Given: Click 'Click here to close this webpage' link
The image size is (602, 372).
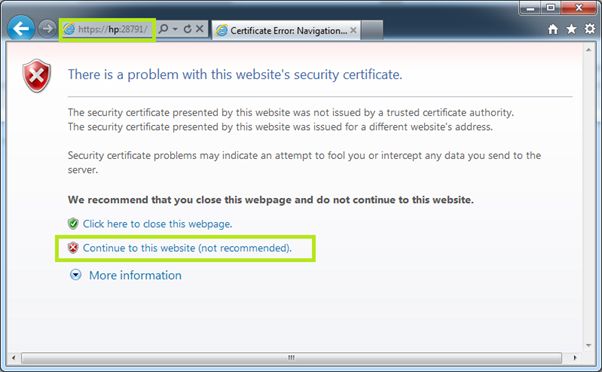Looking at the screenshot, I should (157, 224).
